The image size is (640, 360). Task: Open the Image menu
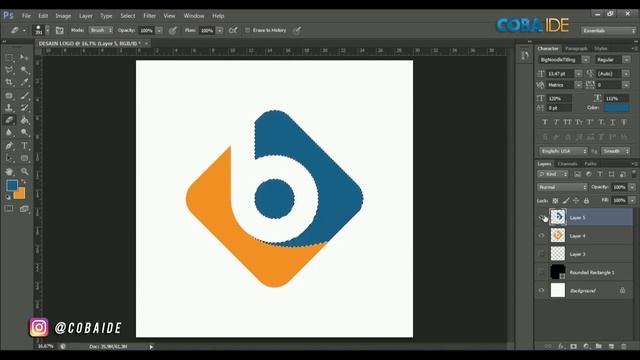(x=63, y=16)
